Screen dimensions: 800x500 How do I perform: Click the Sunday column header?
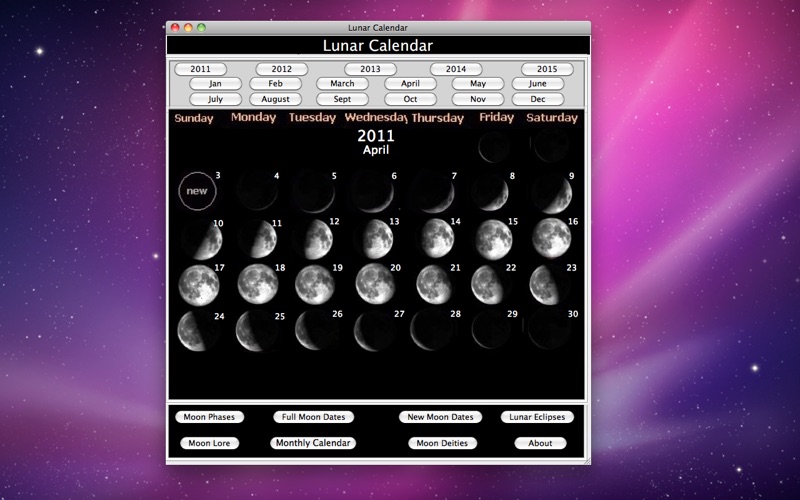click(194, 118)
